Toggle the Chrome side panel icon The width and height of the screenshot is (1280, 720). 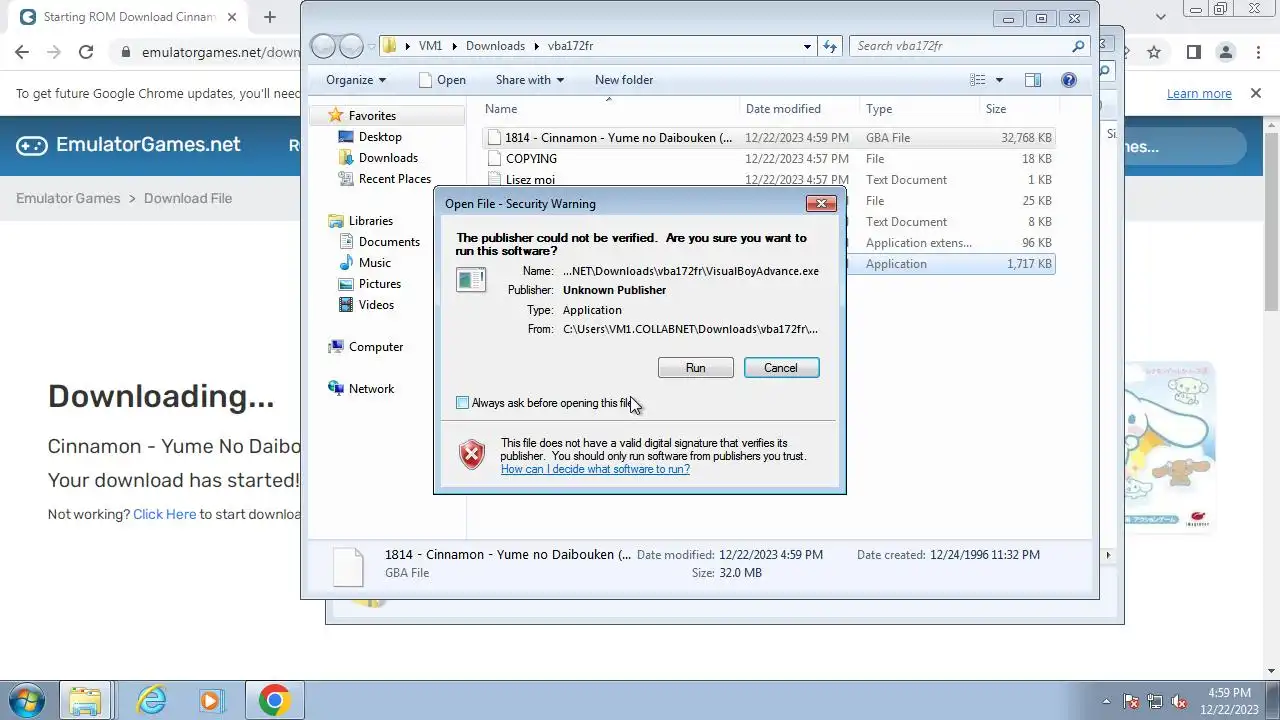click(x=1193, y=52)
